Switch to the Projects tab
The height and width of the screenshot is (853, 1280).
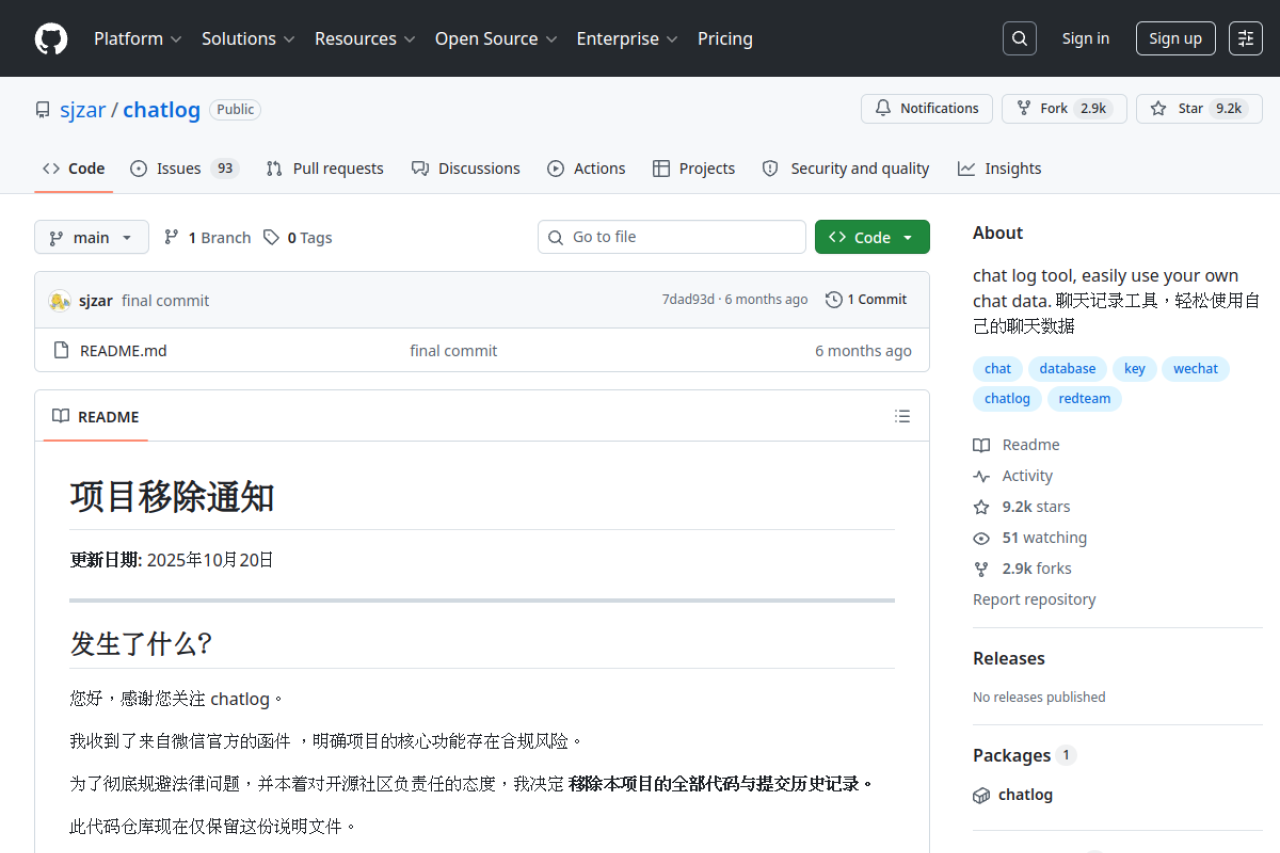tap(694, 169)
